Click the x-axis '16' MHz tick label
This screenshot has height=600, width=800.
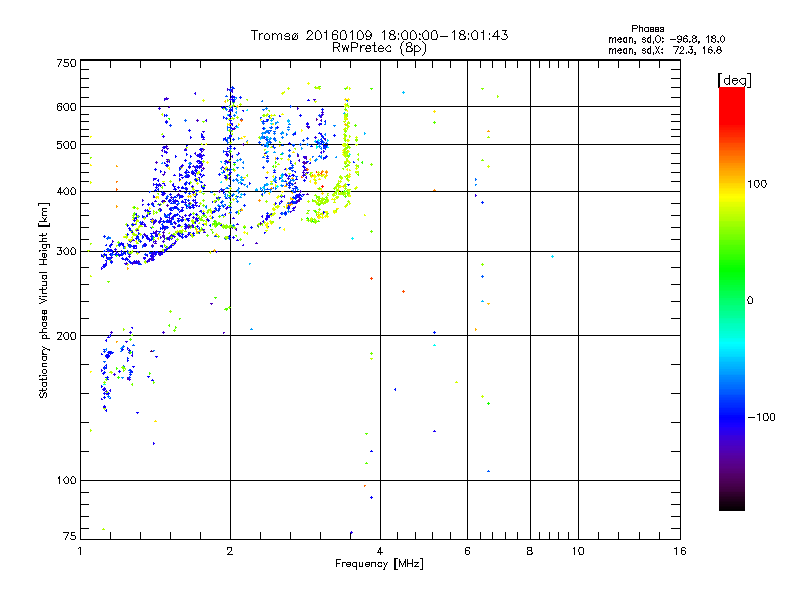(680, 551)
